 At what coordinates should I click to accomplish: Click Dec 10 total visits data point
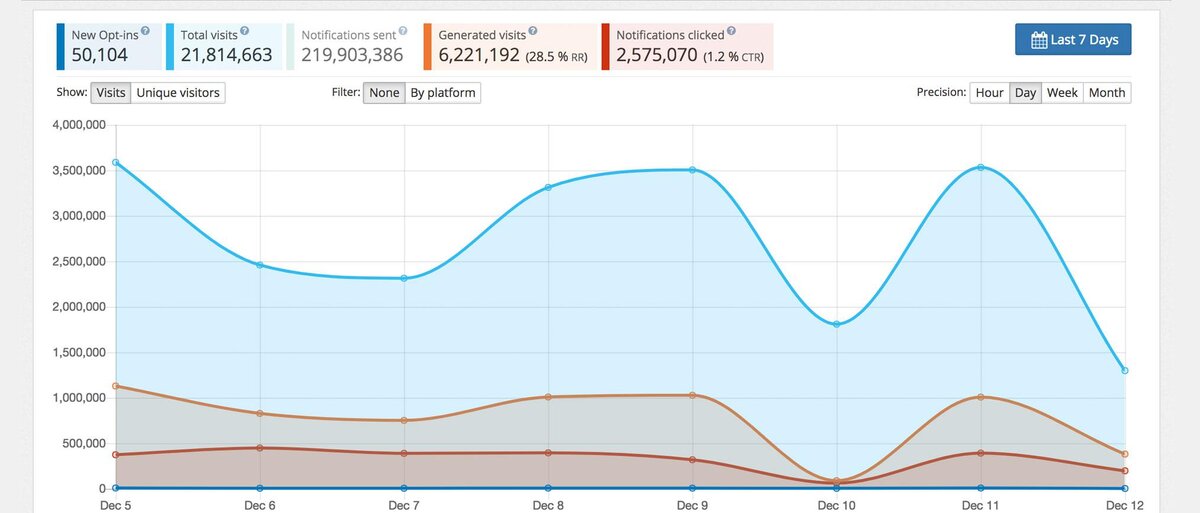[837, 324]
